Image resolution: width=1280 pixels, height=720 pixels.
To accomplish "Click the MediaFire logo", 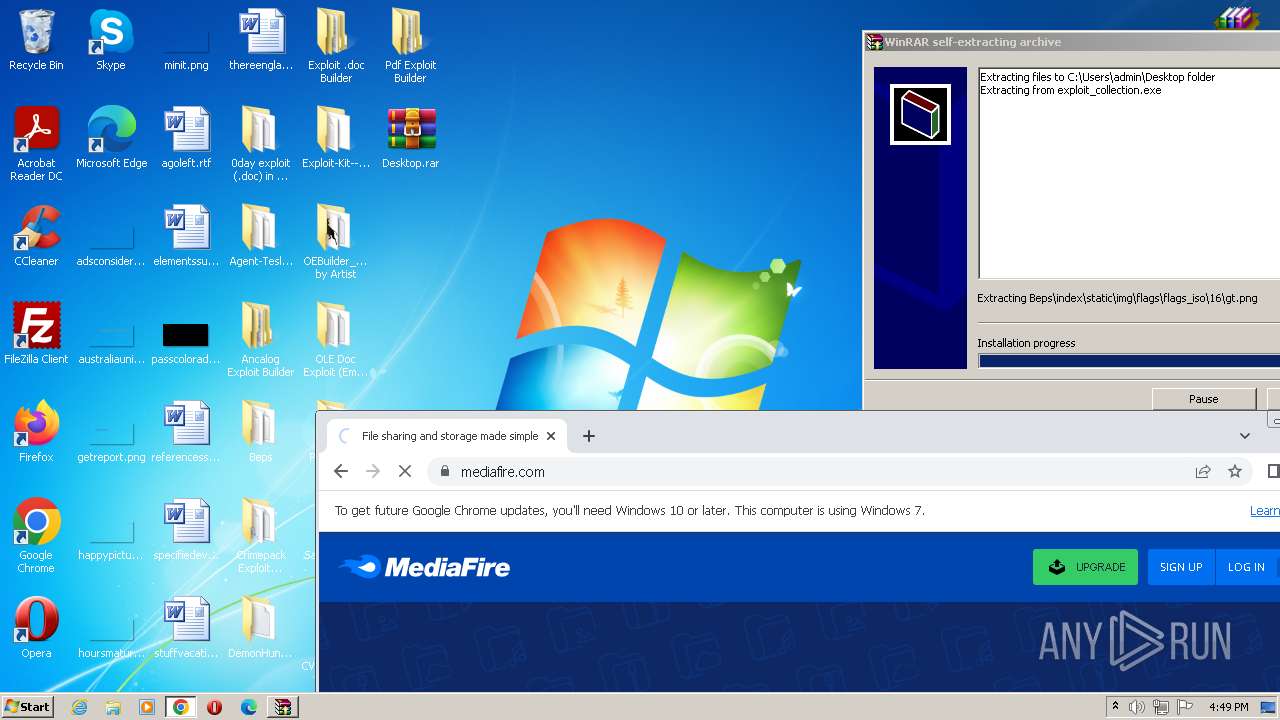I will 424,567.
